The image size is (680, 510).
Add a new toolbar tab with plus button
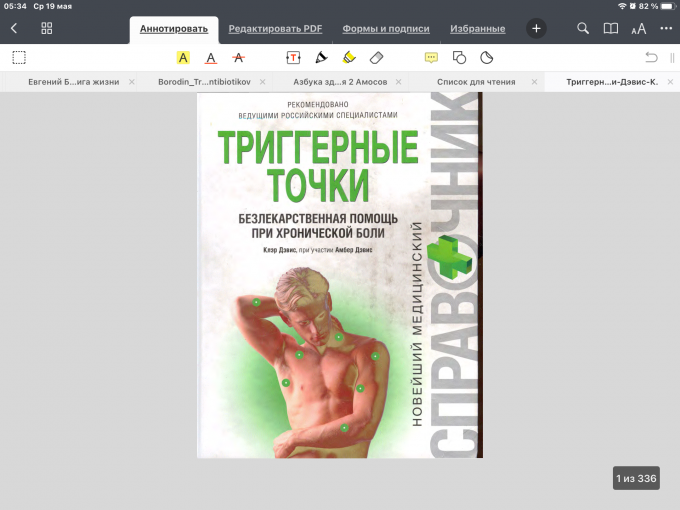pos(536,29)
